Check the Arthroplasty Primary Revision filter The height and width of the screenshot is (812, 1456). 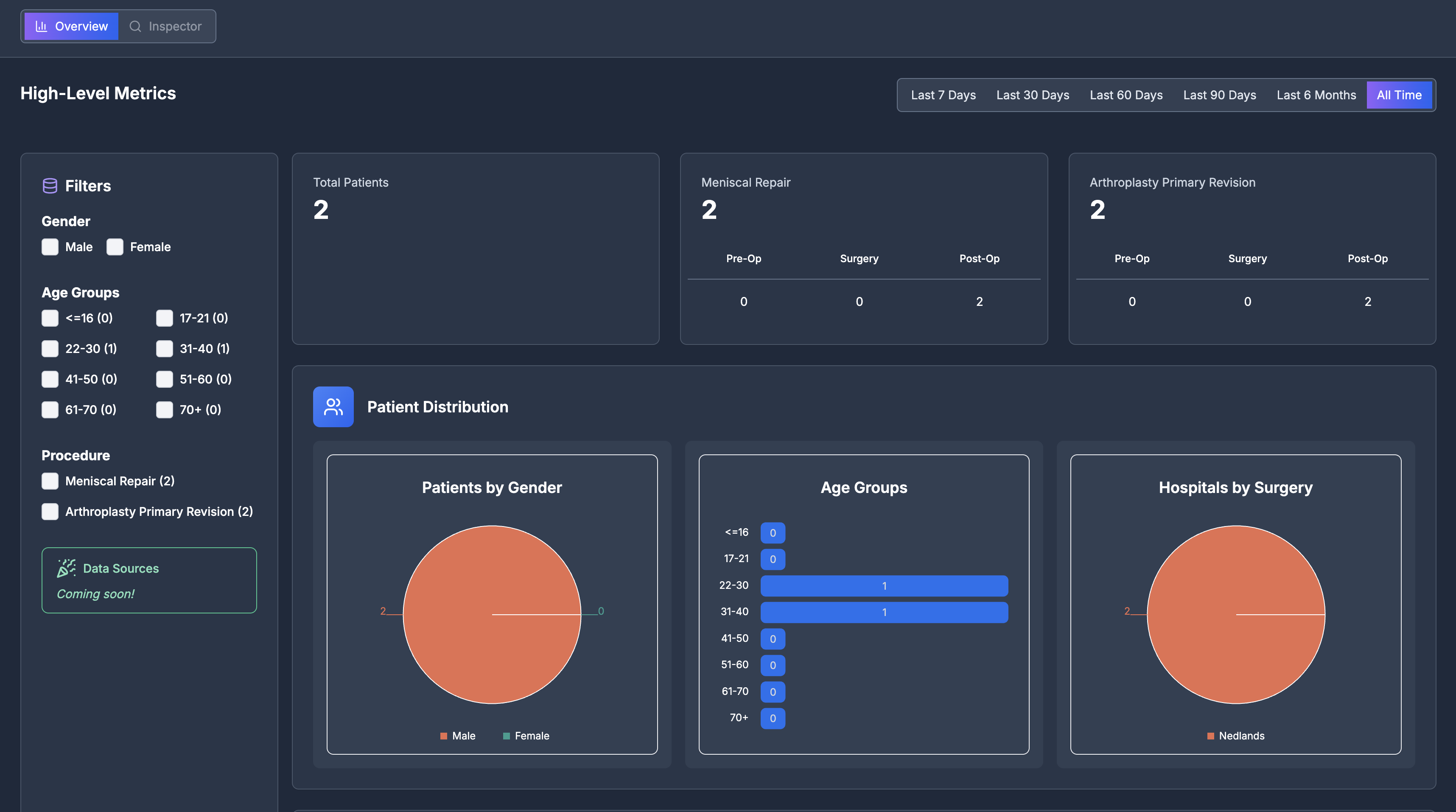(50, 511)
